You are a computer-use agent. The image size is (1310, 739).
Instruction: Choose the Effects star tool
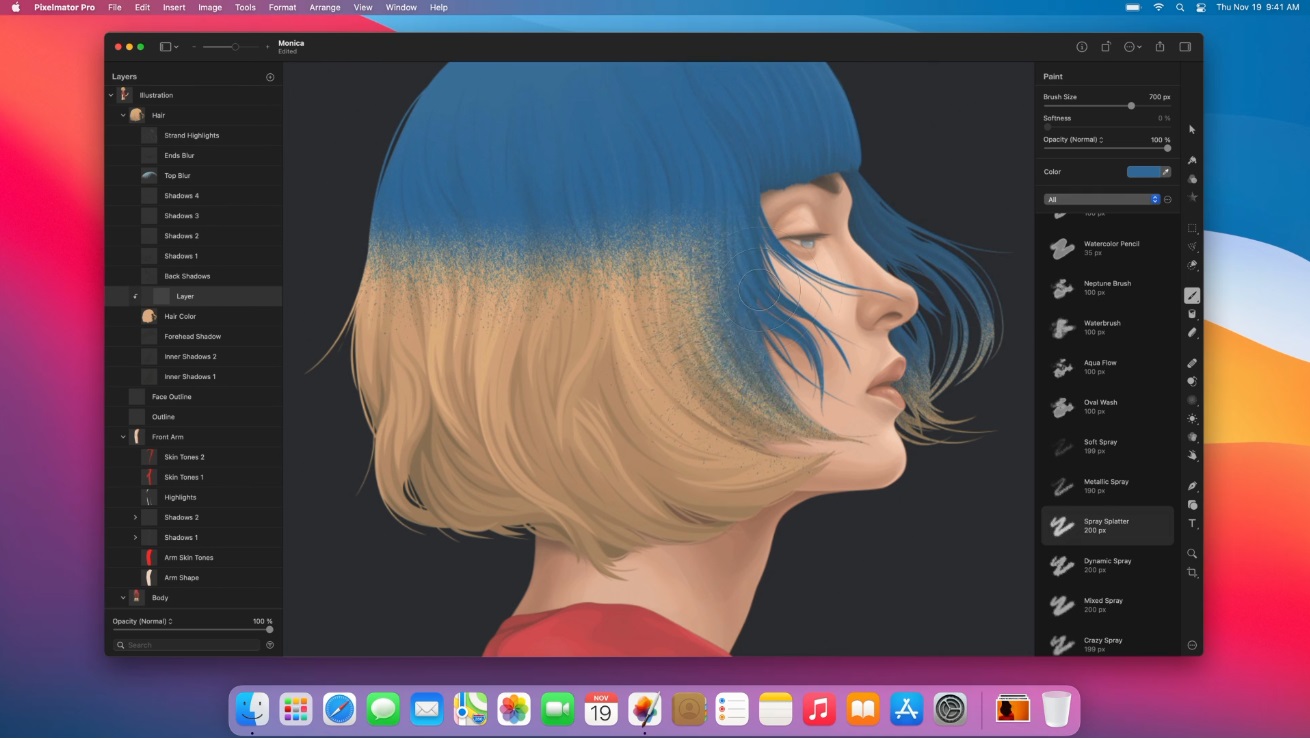point(1192,198)
